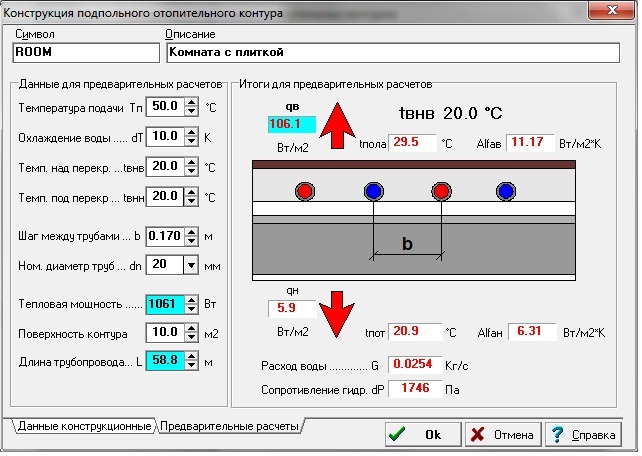Click the Описание text field
This screenshot has width=642, height=456.
pyautogui.click(x=393, y=53)
